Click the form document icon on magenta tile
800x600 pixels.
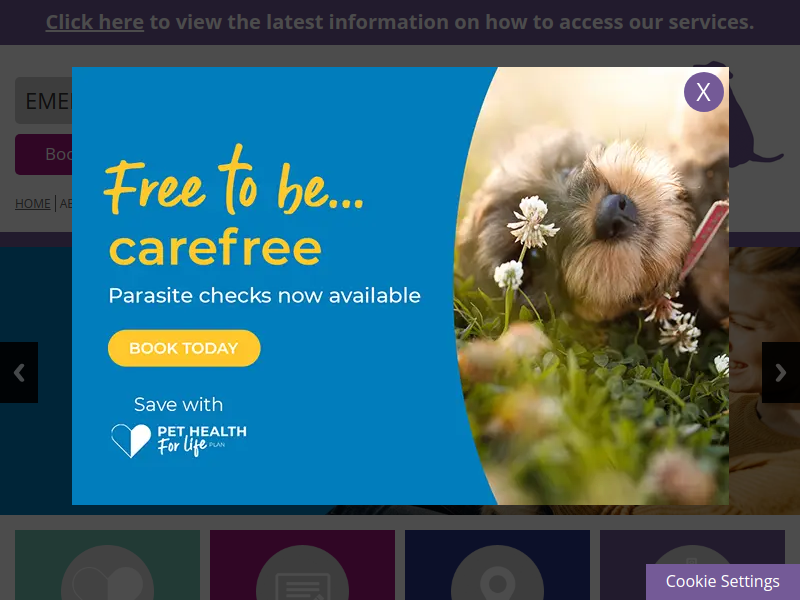pos(303,574)
